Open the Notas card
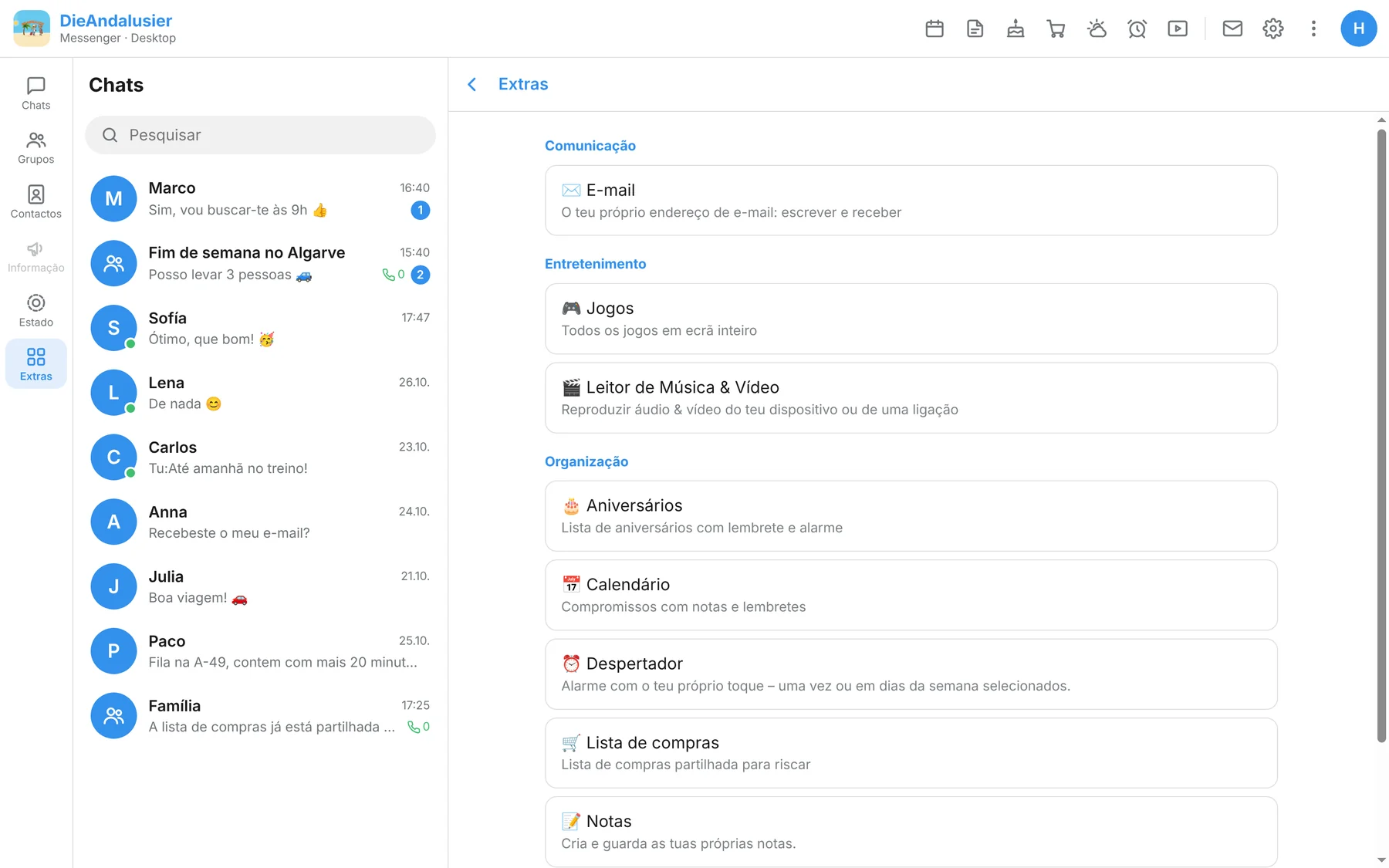 (x=911, y=832)
